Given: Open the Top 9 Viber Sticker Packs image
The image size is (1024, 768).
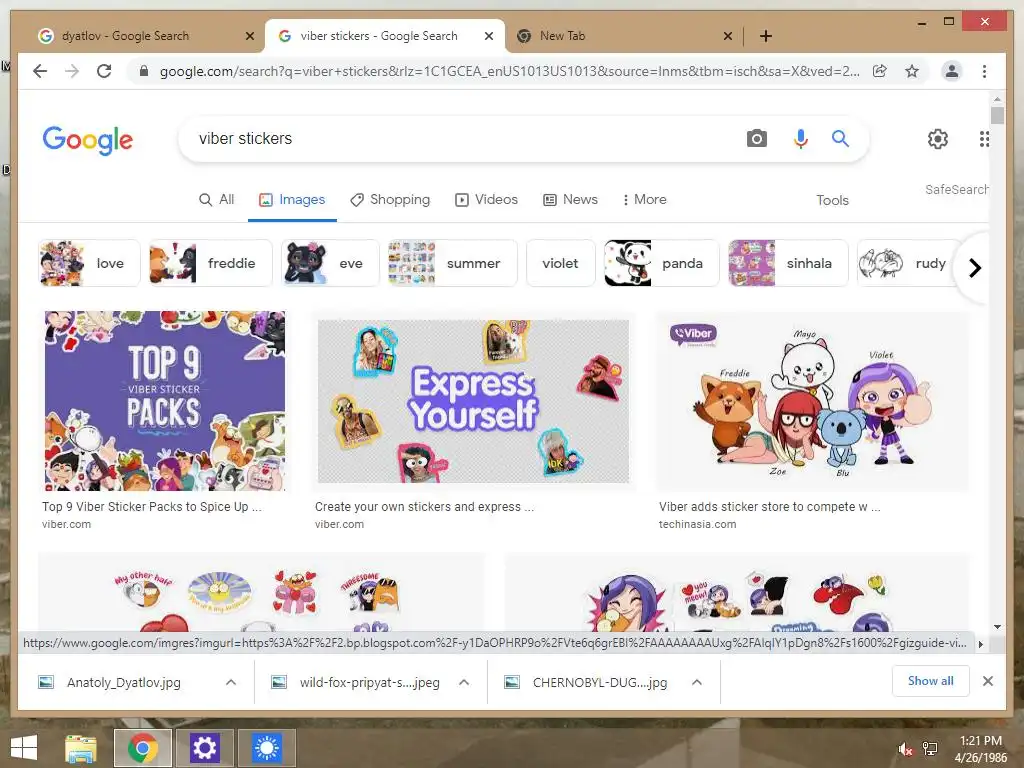Looking at the screenshot, I should tap(165, 400).
